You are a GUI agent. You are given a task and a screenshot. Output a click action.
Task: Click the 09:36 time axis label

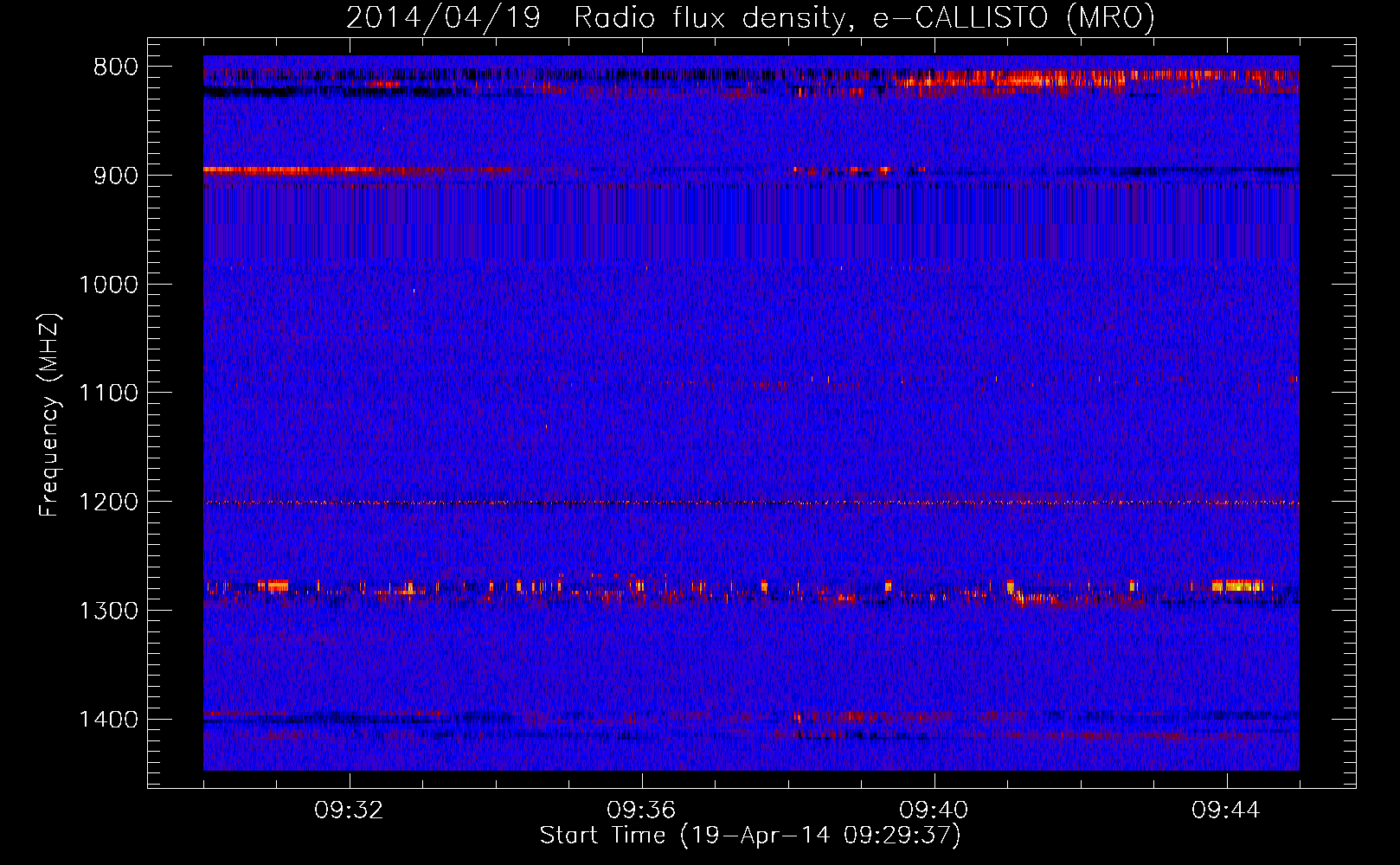coord(642,811)
